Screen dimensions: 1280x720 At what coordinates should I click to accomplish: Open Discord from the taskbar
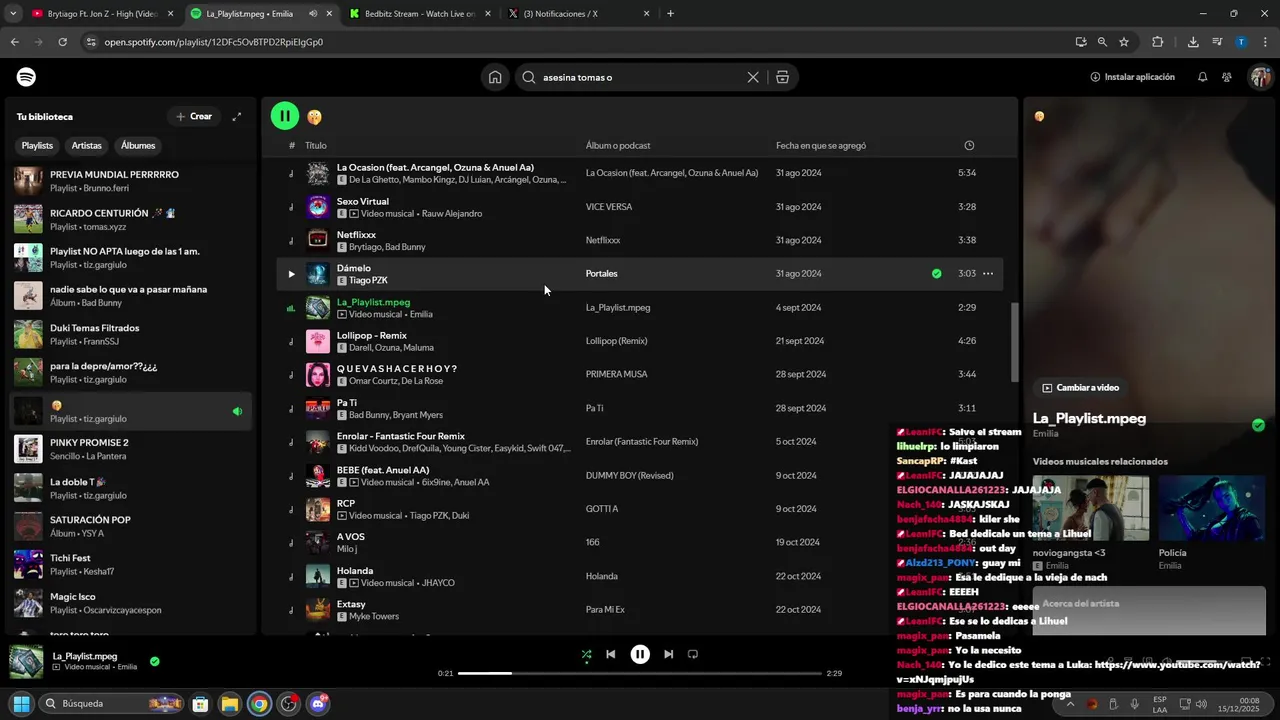click(319, 704)
